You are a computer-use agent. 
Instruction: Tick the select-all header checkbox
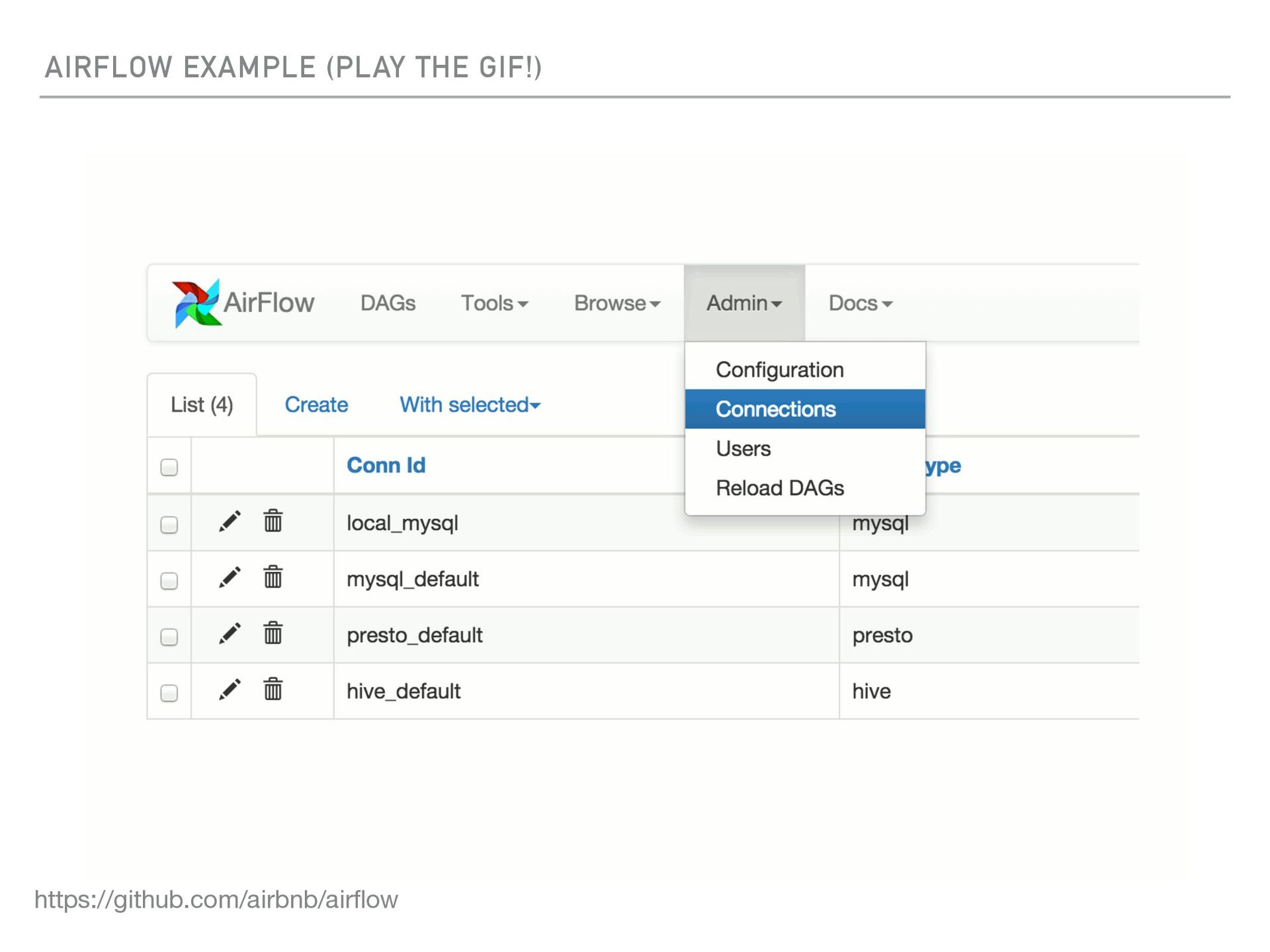tap(169, 467)
